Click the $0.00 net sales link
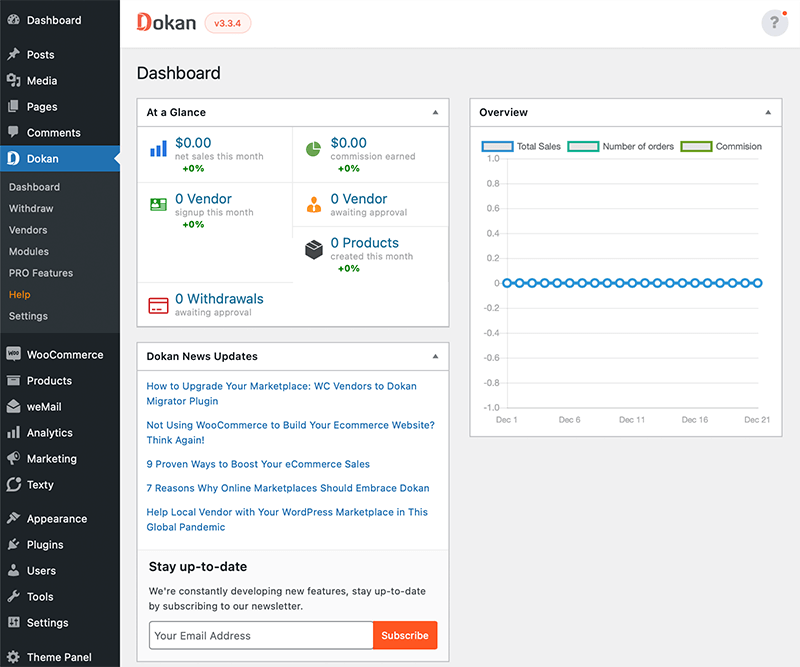800x667 pixels. [x=193, y=142]
